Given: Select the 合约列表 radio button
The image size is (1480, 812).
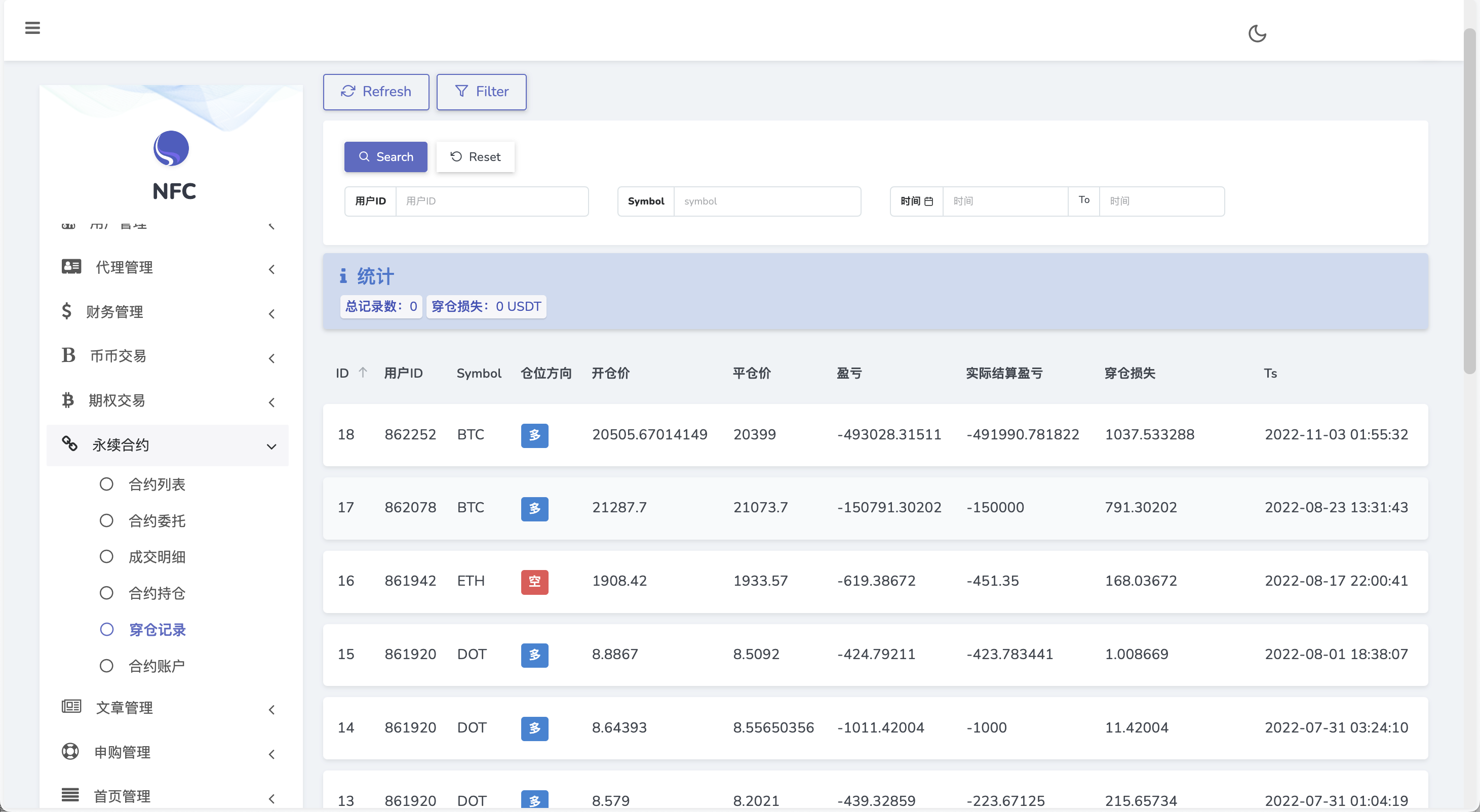Looking at the screenshot, I should (x=107, y=484).
